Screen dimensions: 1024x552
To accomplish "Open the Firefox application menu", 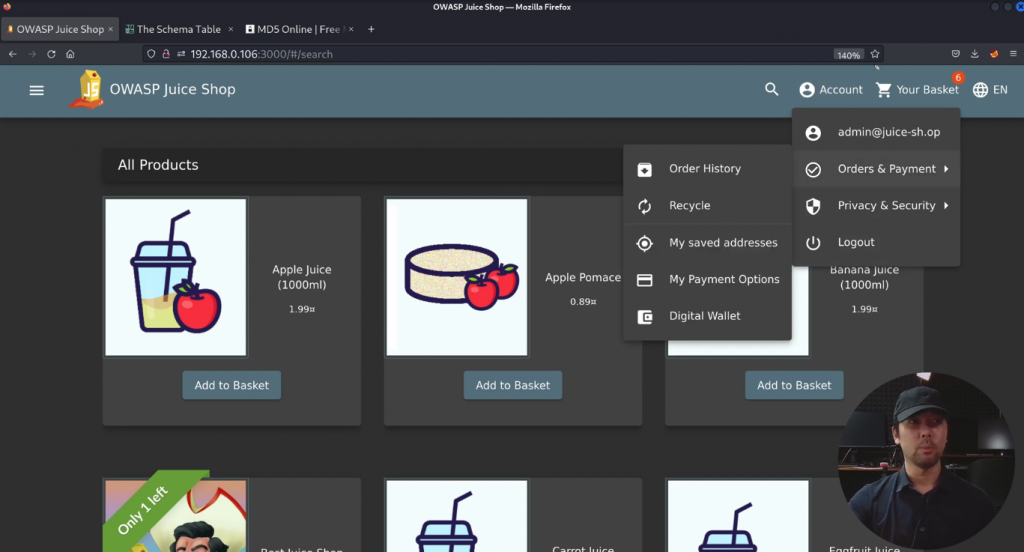I will tap(1013, 54).
